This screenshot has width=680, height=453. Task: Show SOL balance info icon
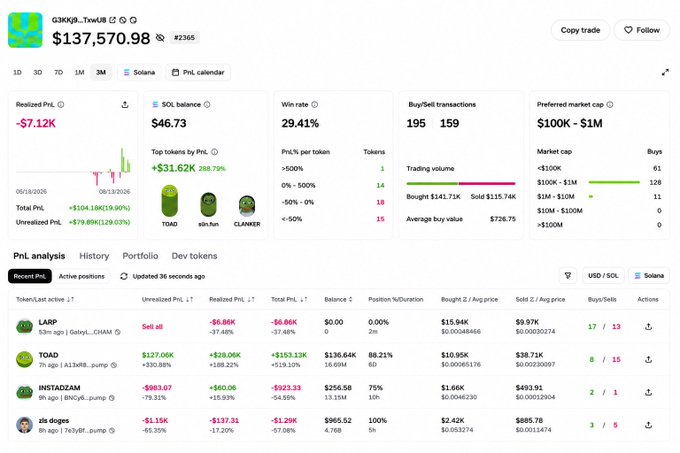point(207,104)
